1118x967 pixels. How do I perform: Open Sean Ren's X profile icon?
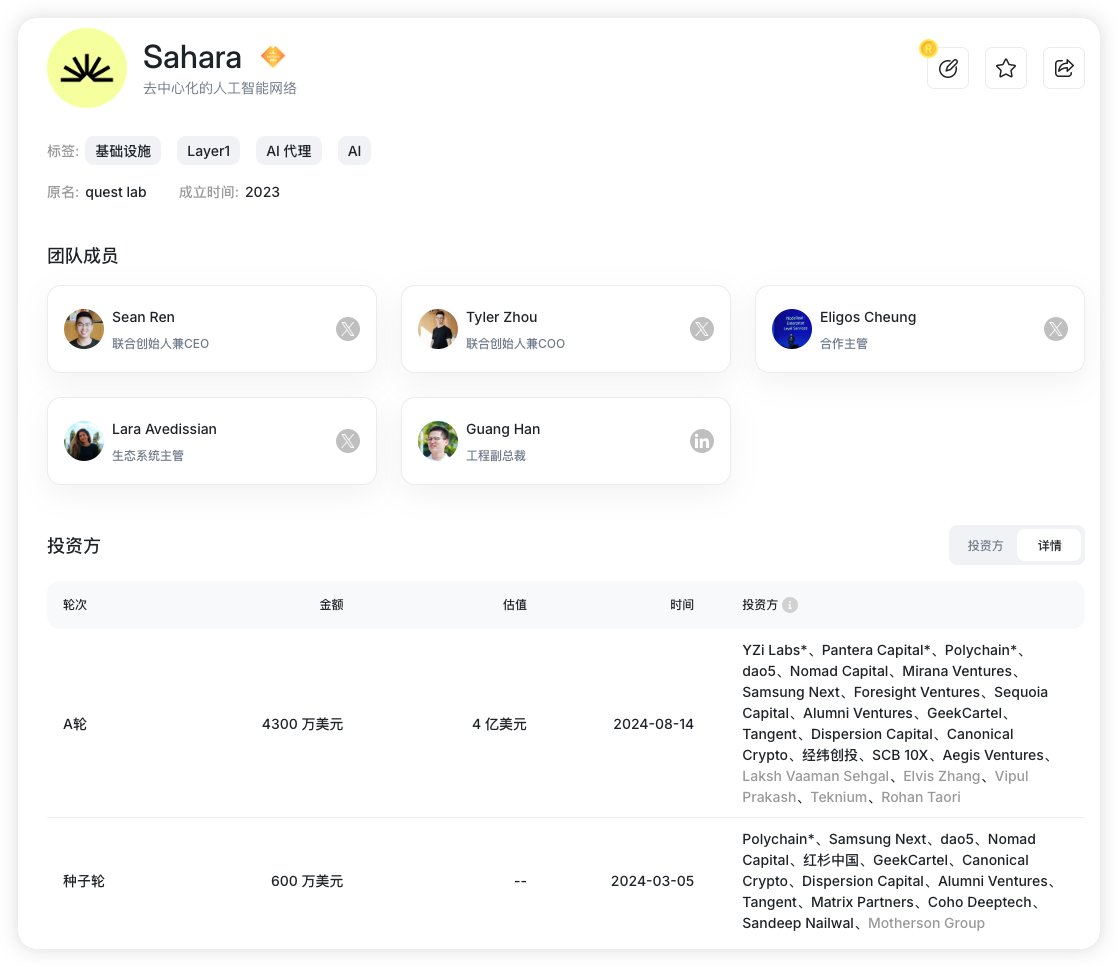(x=348, y=329)
